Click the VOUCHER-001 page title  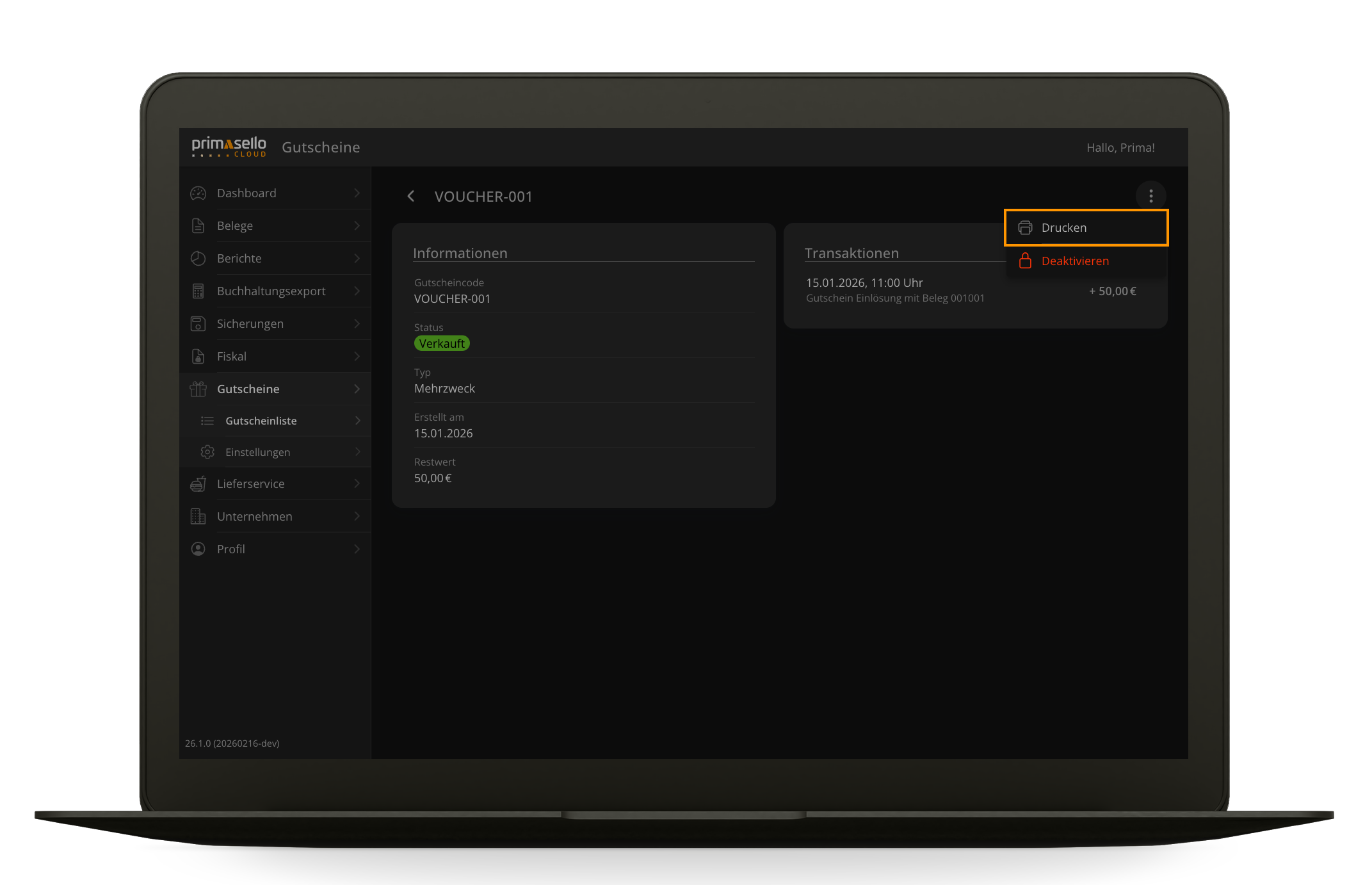483,197
